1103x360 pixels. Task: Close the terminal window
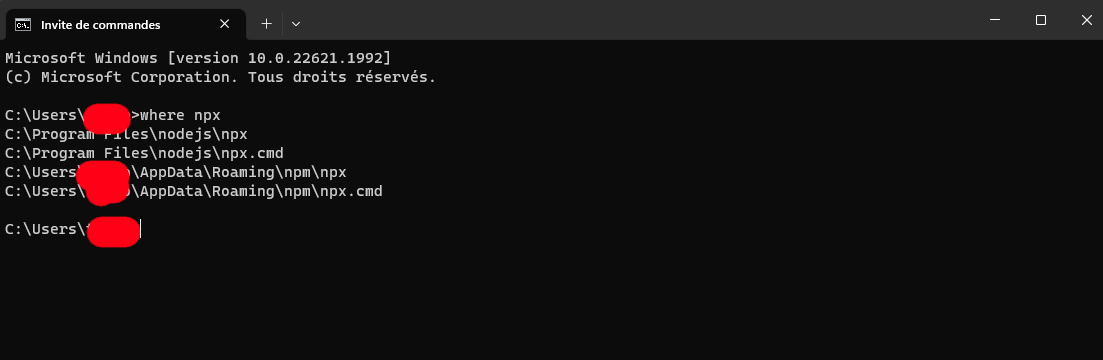click(x=1085, y=20)
